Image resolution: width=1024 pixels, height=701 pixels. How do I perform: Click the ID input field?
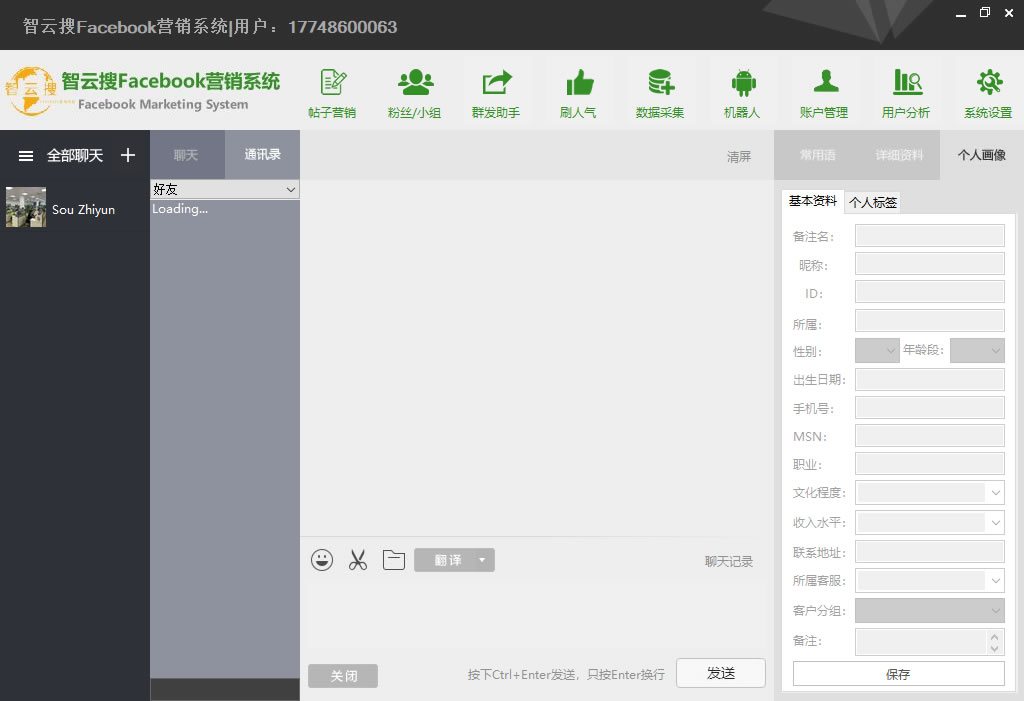pyautogui.click(x=930, y=292)
